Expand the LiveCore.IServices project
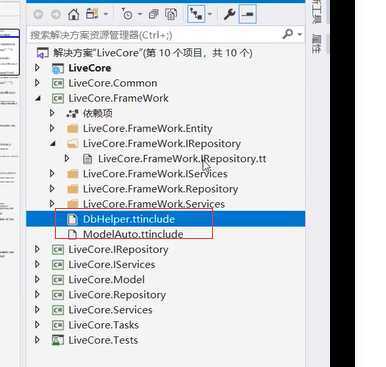Image resolution: width=386 pixels, height=367 pixels. click(37, 264)
